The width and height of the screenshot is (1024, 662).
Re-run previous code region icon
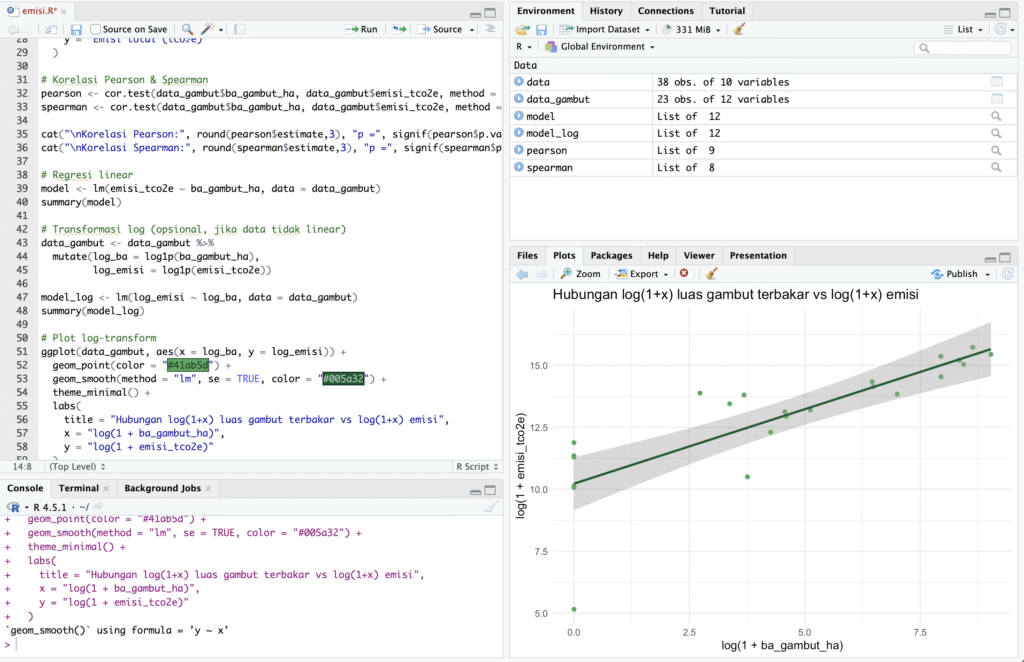tap(400, 30)
